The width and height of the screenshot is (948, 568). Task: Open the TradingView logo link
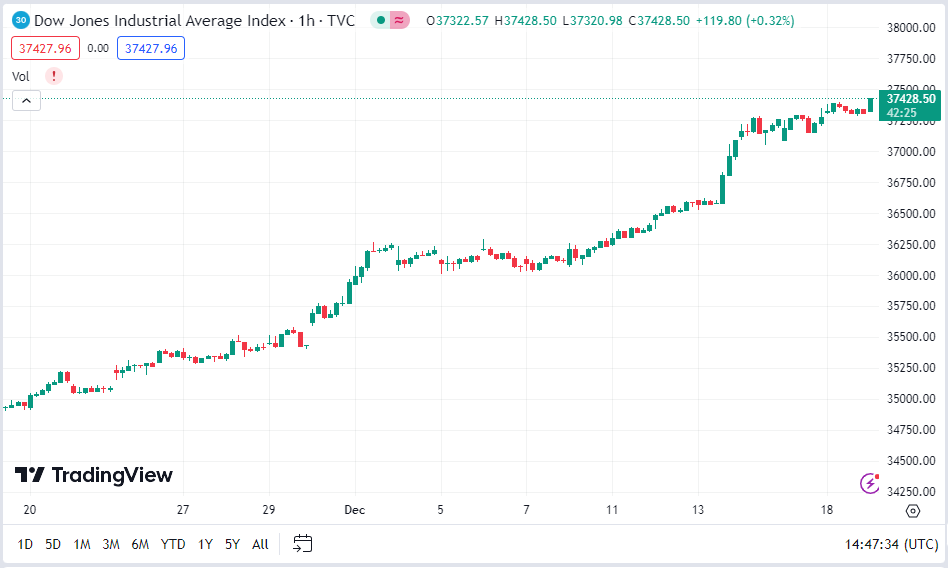tap(94, 475)
